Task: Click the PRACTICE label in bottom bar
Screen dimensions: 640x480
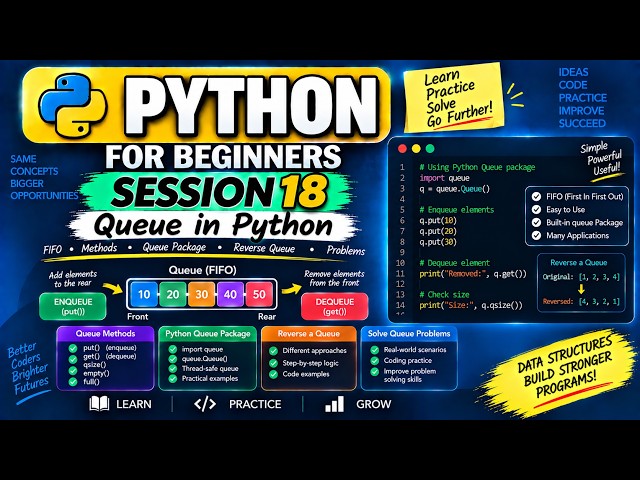Action: pyautogui.click(x=255, y=404)
